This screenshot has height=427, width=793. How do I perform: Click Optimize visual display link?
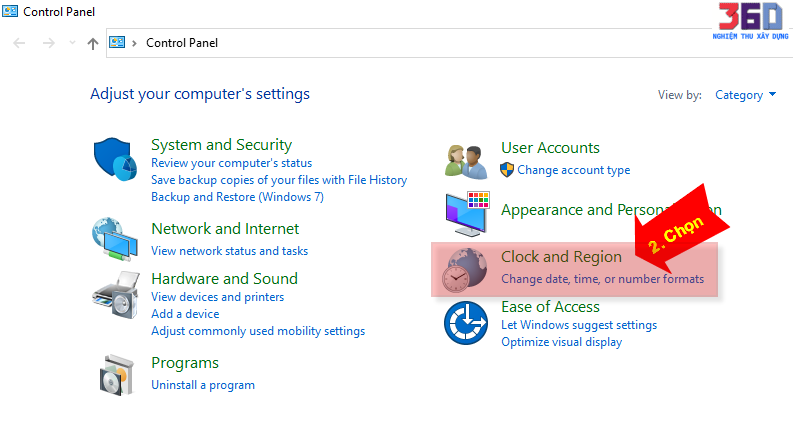point(561,342)
